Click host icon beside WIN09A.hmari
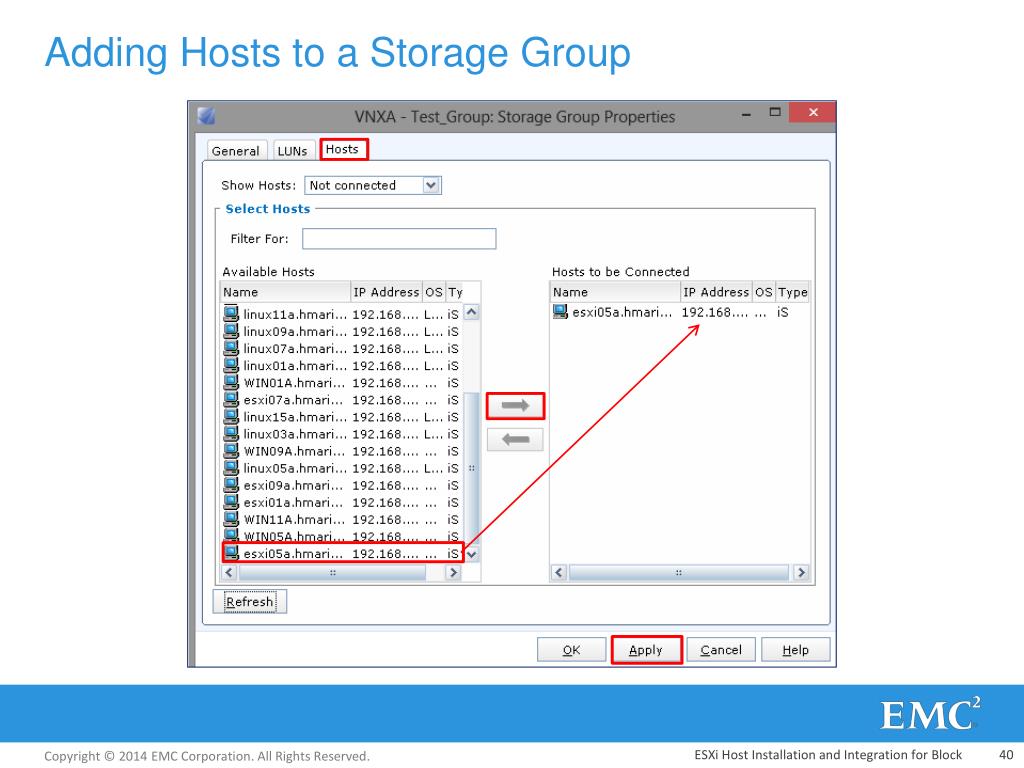Image resolution: width=1024 pixels, height=768 pixels. [231, 450]
